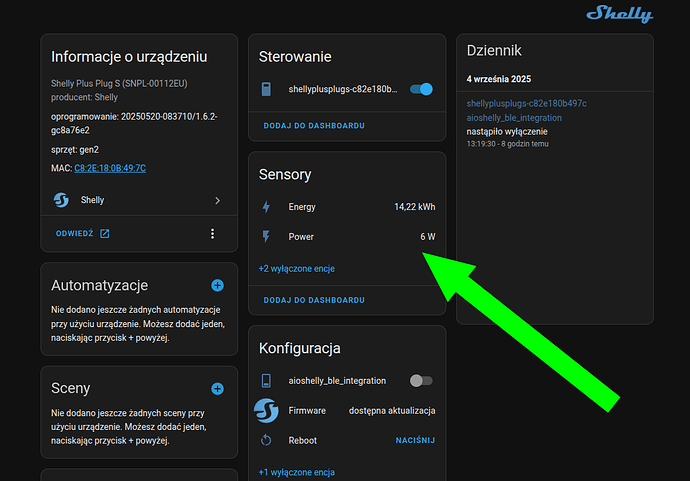Click the Energy sensor lightning icon

tap(266, 207)
